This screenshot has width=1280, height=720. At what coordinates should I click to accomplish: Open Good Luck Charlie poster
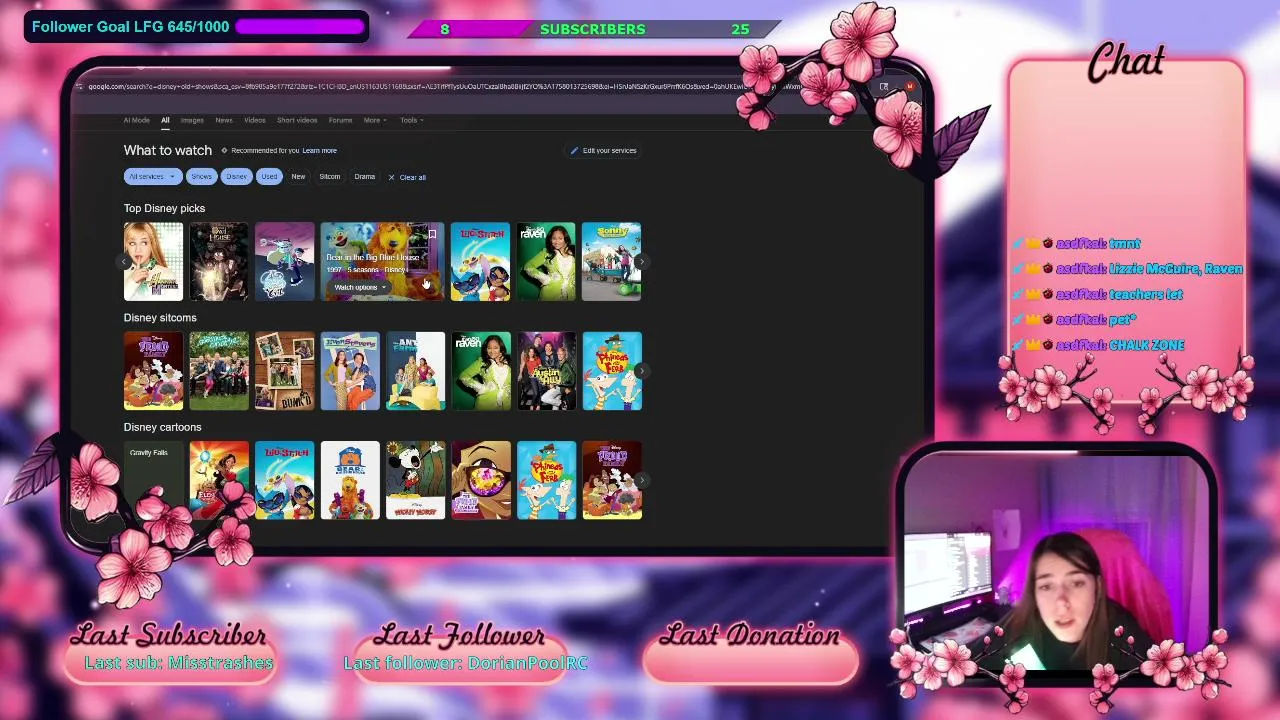click(x=219, y=371)
